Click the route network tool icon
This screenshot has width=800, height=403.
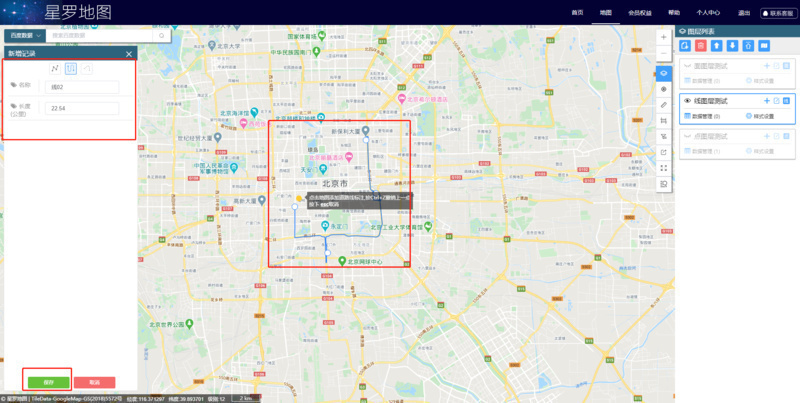pos(664,136)
